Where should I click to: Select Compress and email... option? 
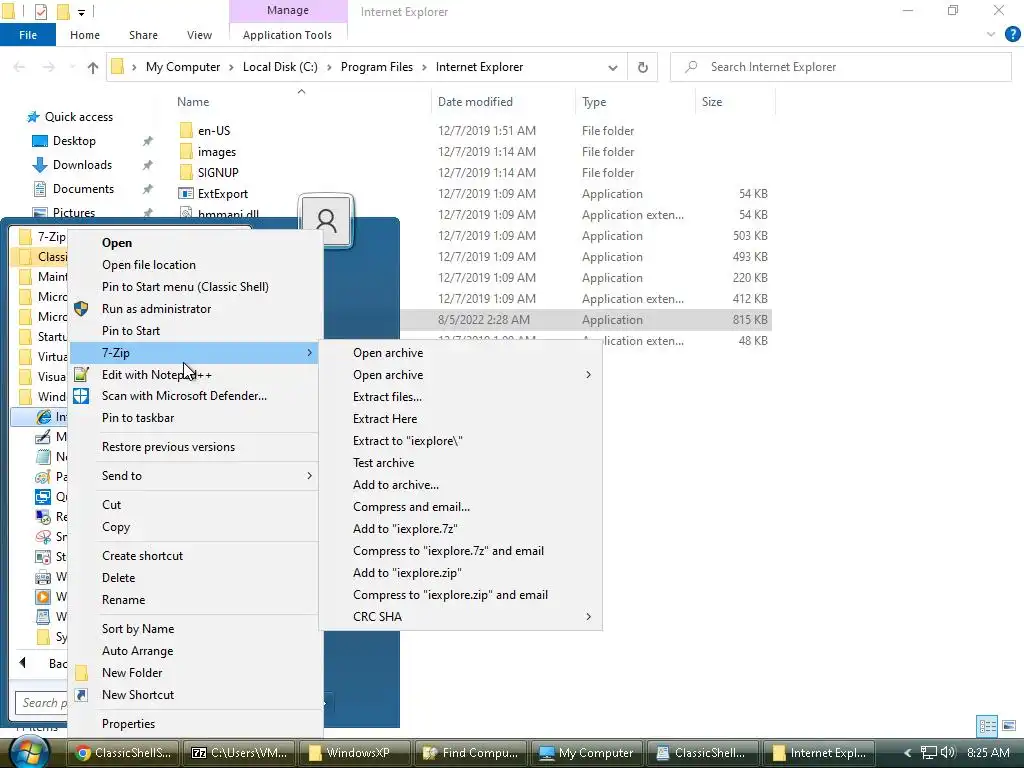tap(411, 507)
